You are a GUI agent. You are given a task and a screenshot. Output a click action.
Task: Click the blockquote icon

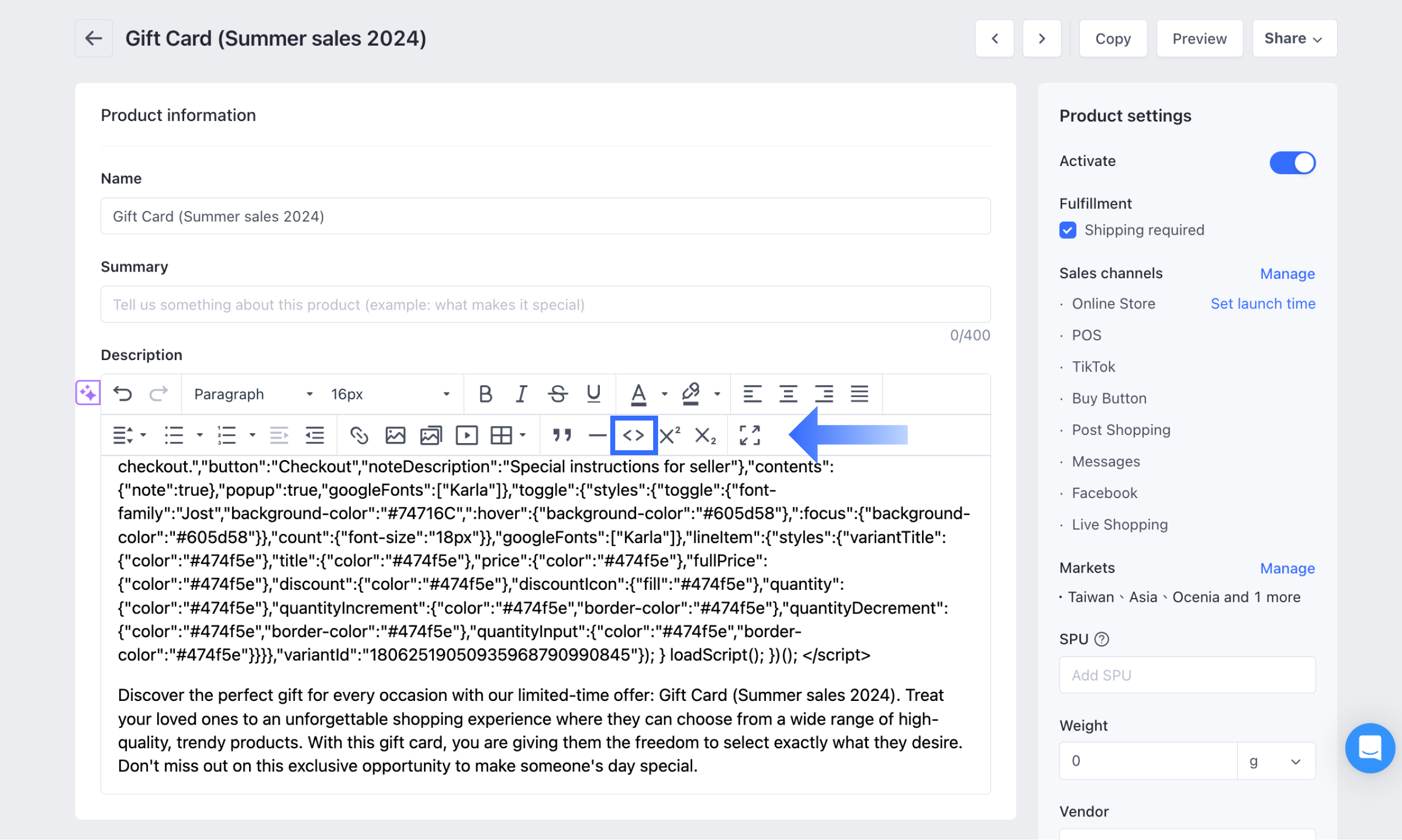coord(561,435)
